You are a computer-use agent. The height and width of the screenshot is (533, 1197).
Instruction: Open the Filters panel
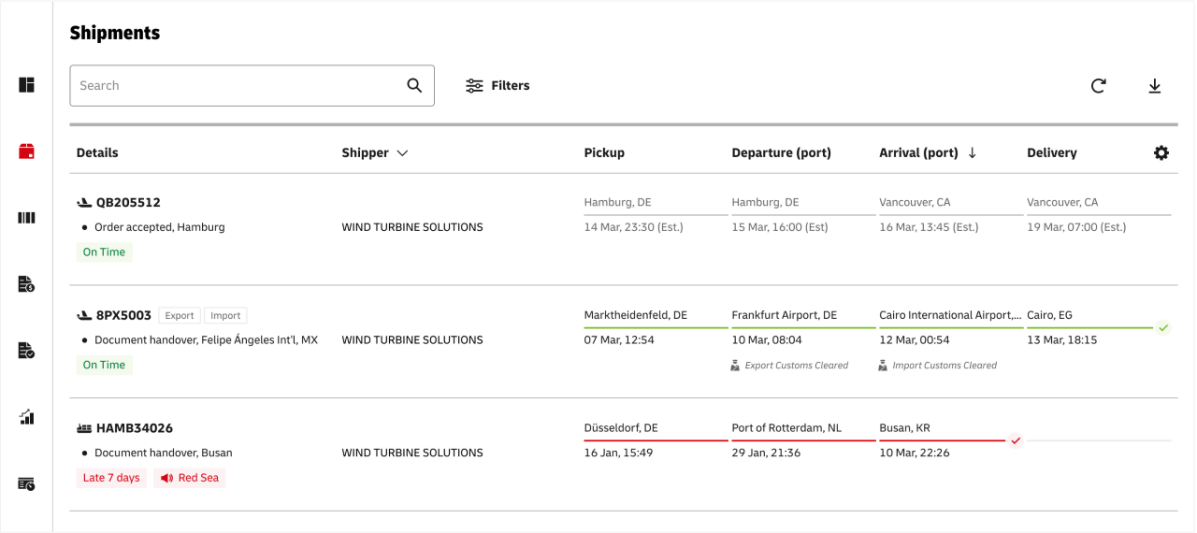coord(498,86)
